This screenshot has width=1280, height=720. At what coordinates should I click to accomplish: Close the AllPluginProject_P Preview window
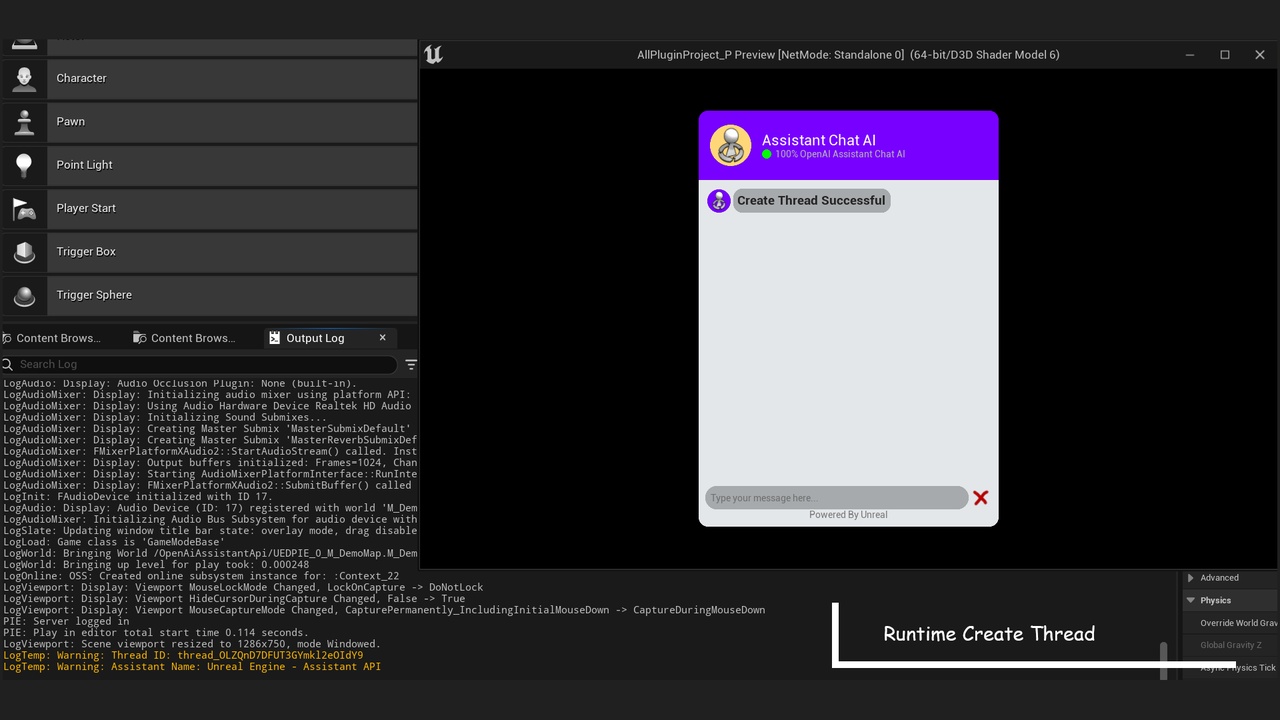(x=1260, y=55)
